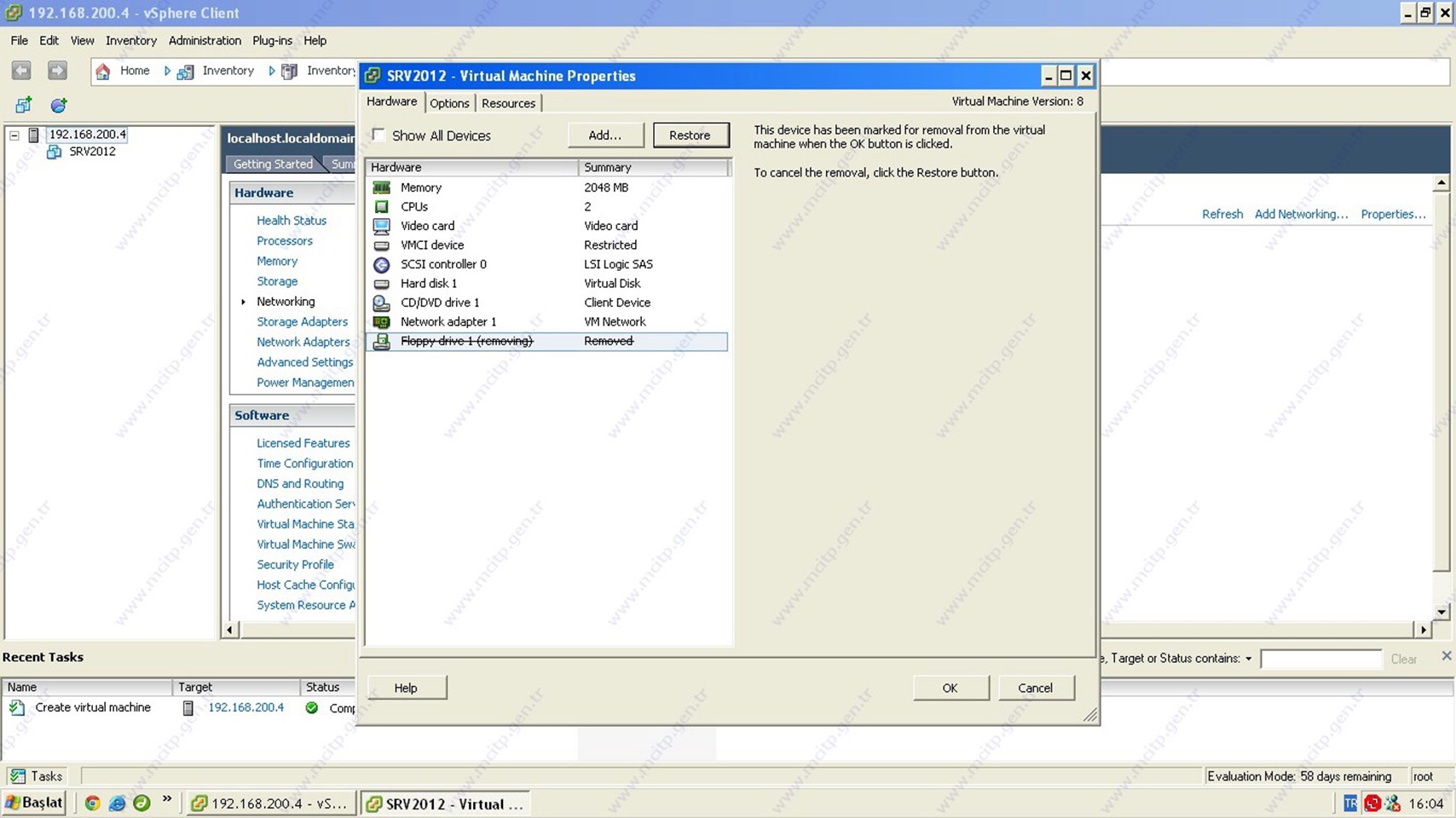
Task: Open the View menu
Action: click(83, 41)
